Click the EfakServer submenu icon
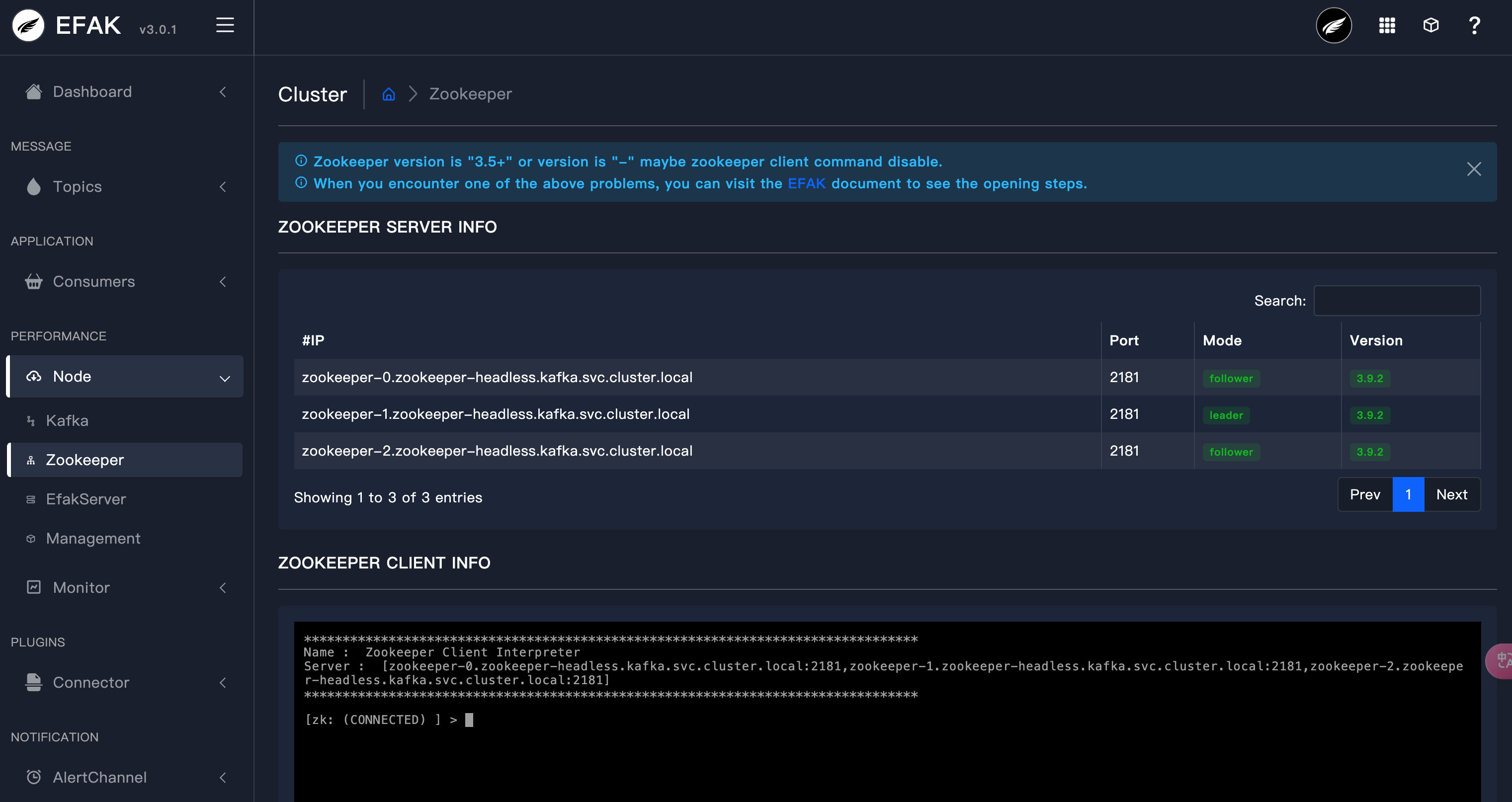The height and width of the screenshot is (802, 1512). 31,499
